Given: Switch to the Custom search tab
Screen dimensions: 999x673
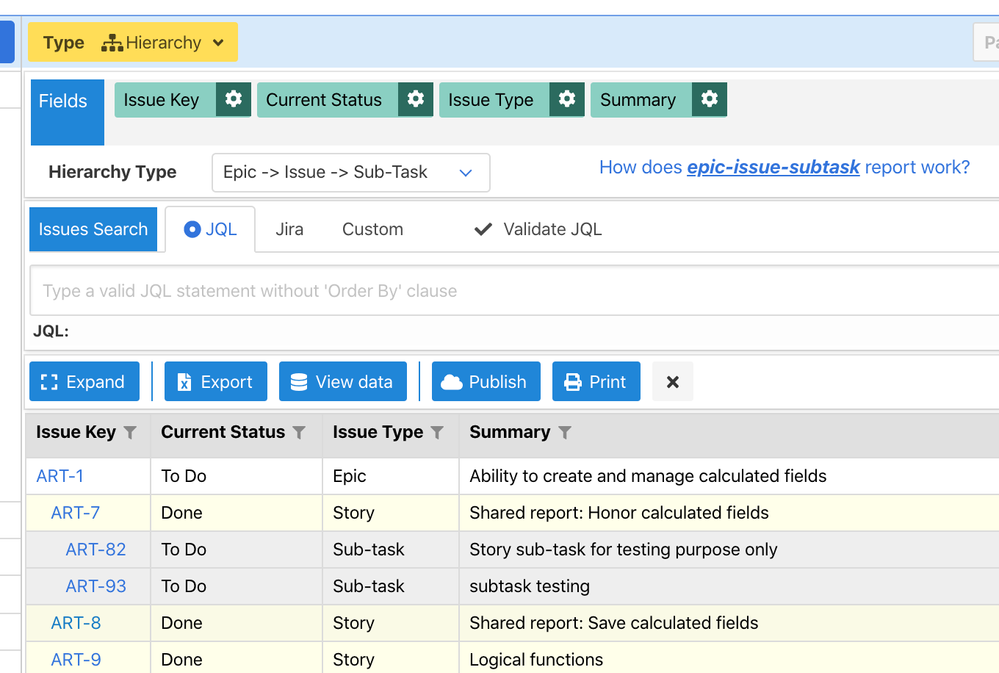Looking at the screenshot, I should click(x=372, y=229).
